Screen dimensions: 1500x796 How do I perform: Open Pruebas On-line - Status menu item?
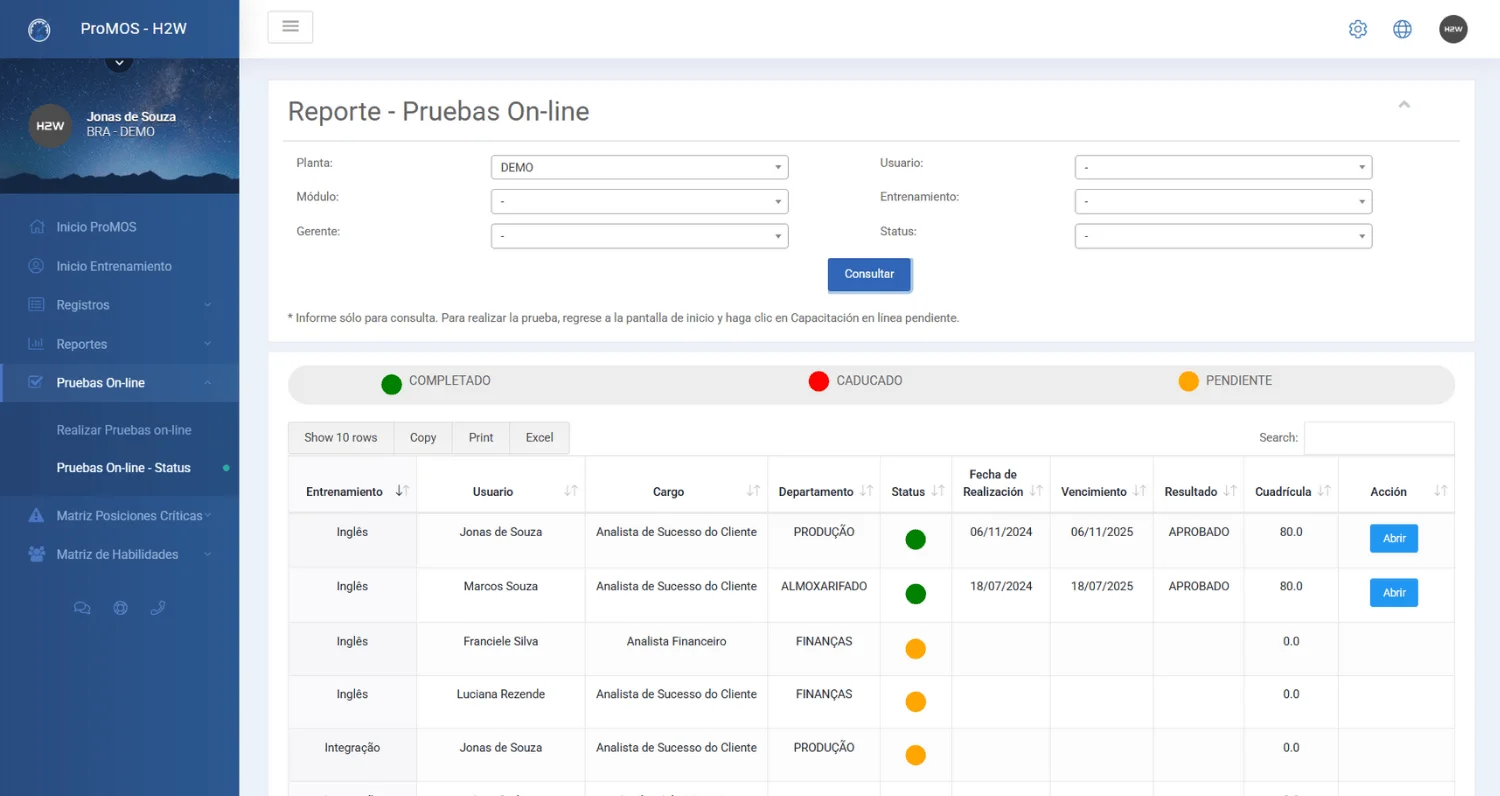click(x=123, y=467)
